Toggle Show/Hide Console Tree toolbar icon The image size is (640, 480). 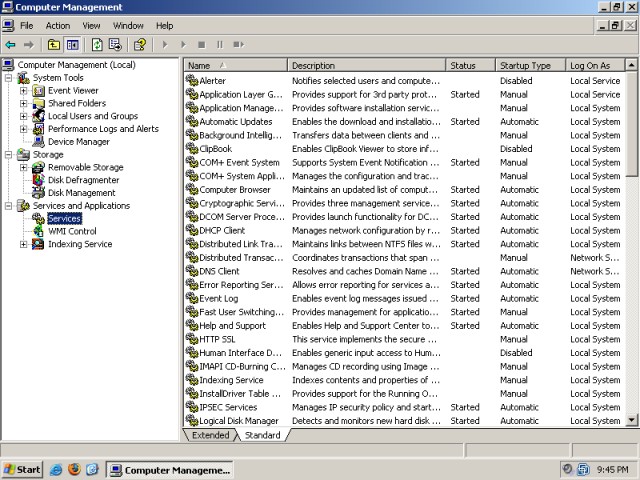(73, 44)
